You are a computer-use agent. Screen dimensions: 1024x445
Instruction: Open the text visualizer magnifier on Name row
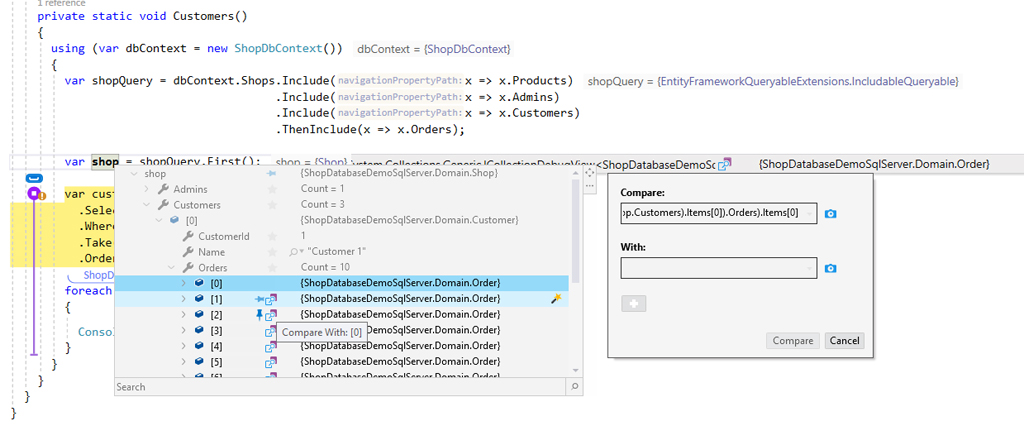293,252
